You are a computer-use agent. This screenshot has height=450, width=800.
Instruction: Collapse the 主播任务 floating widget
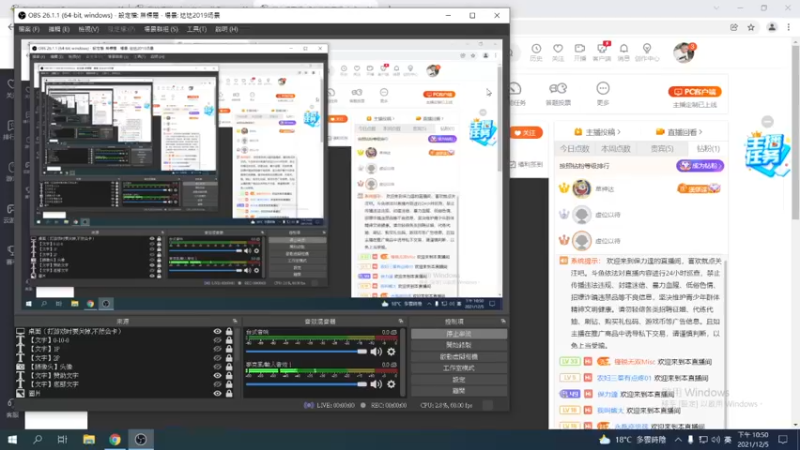[x=767, y=121]
